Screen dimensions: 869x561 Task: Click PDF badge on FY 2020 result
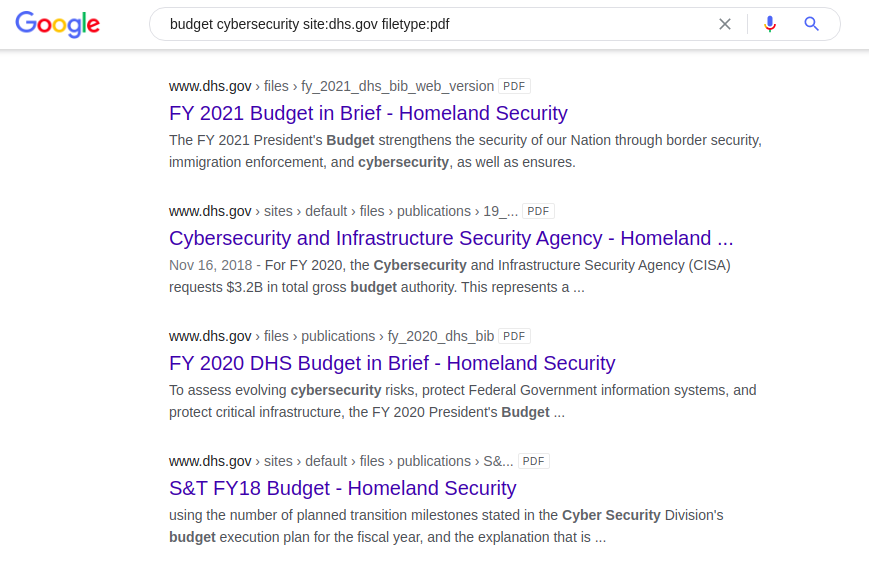pos(514,336)
